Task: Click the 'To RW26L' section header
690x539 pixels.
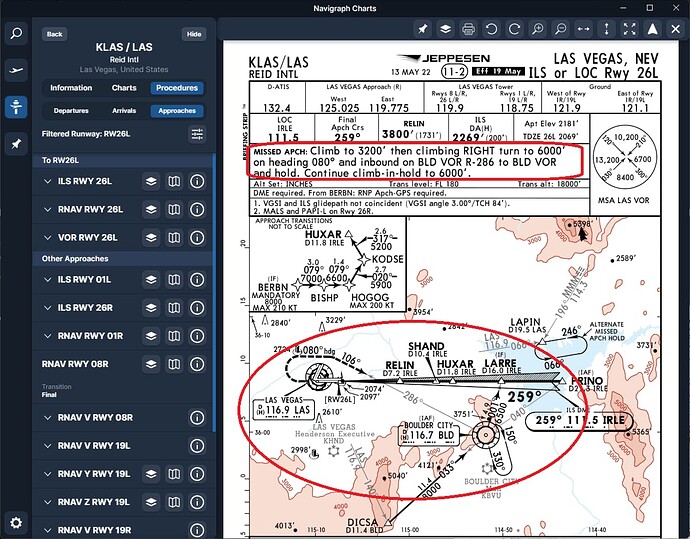Action: pyautogui.click(x=60, y=160)
